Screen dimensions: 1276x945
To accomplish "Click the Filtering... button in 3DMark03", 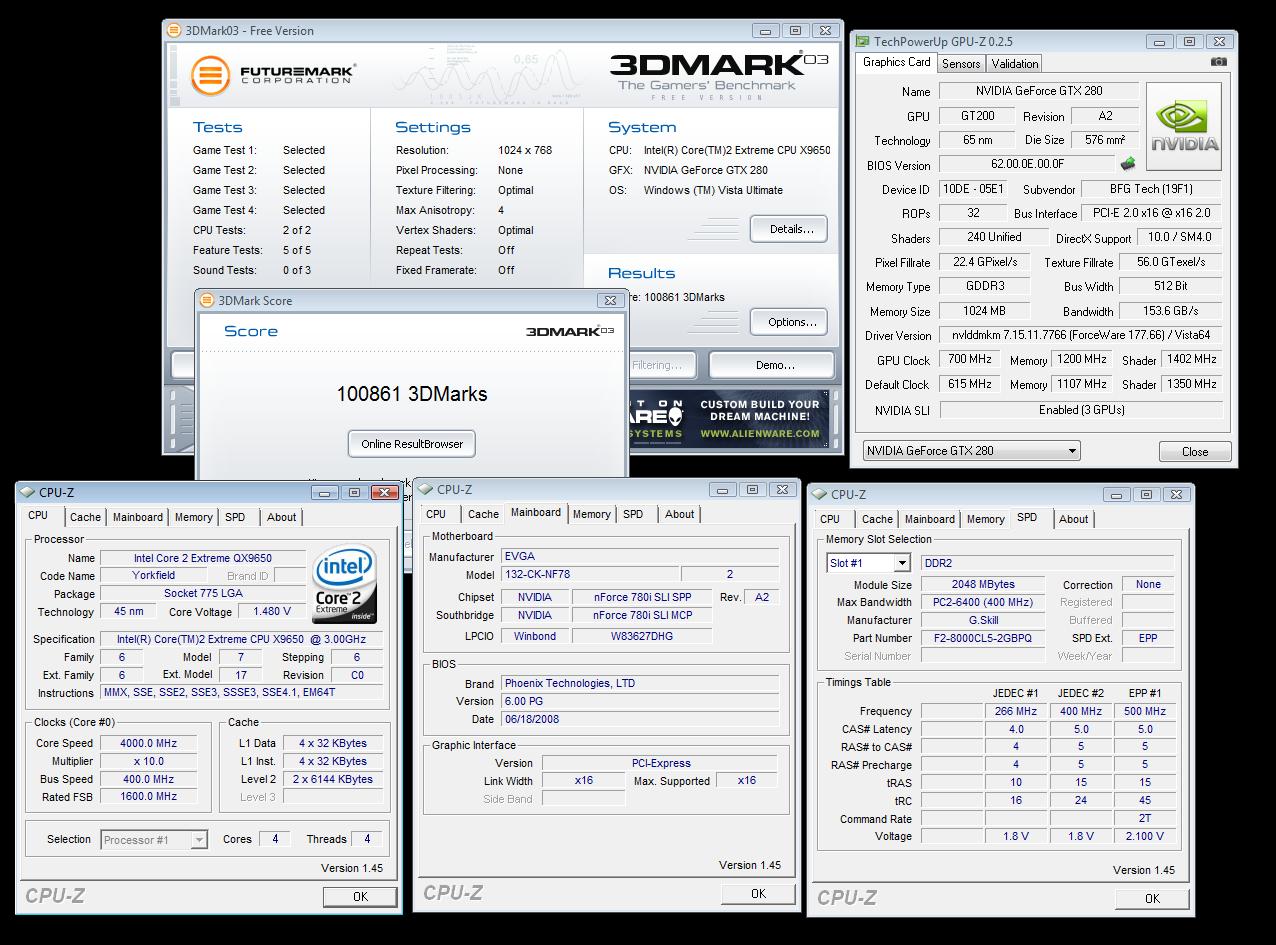I will (x=664, y=365).
